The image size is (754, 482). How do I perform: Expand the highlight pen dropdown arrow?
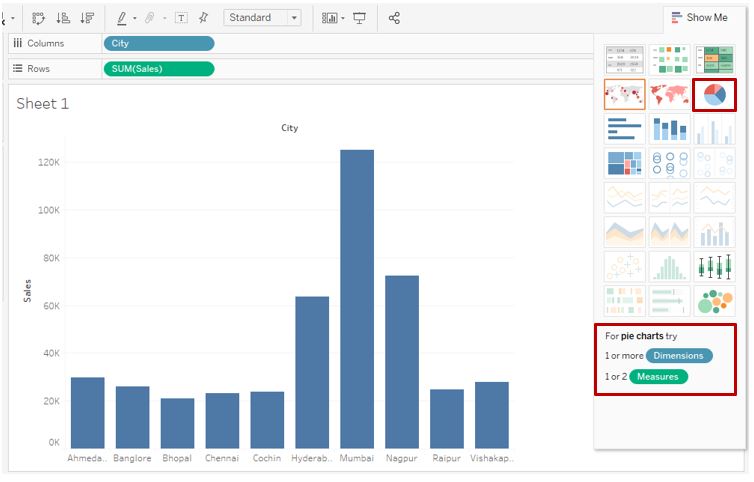pos(135,19)
